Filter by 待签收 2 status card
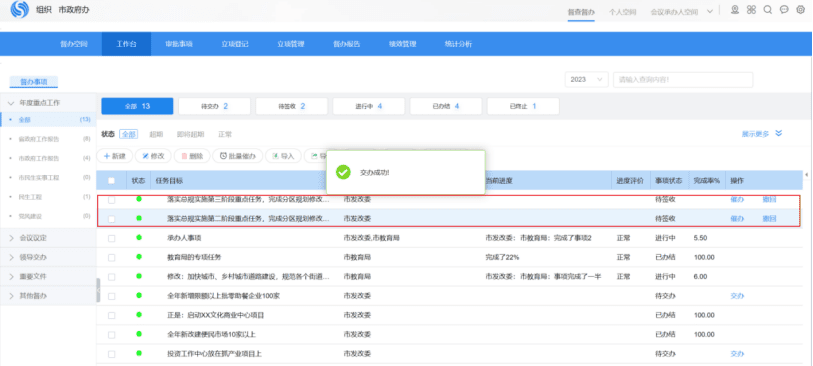Screen dimensions: 813x366 (292, 106)
